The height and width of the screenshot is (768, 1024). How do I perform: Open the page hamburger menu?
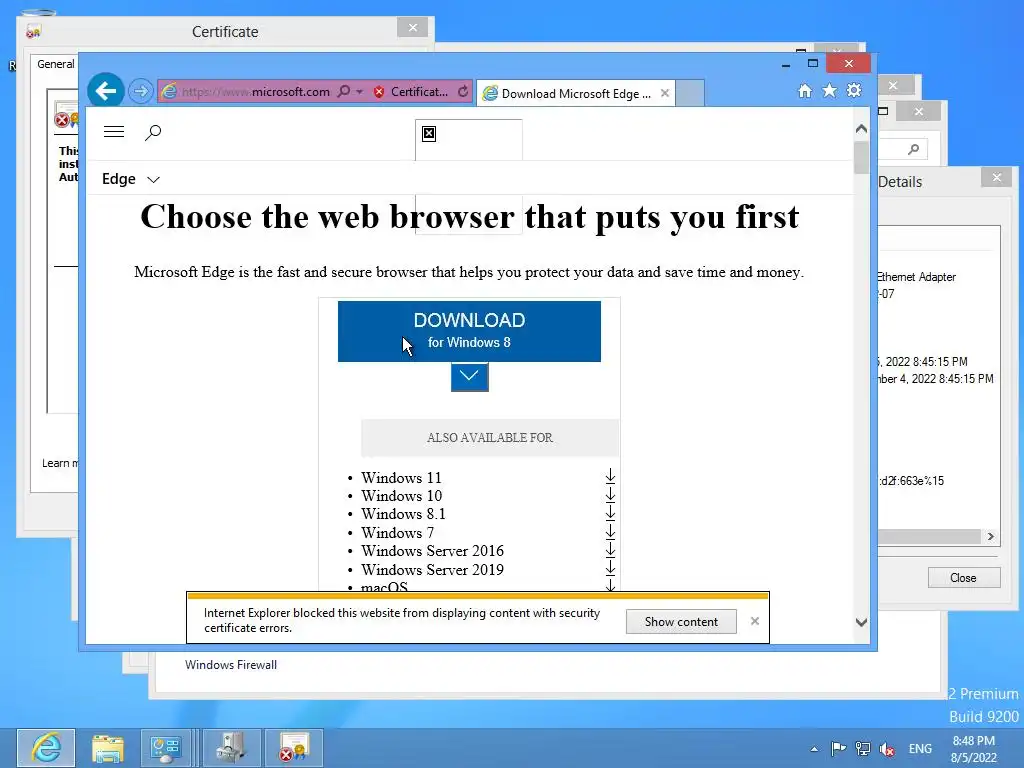114,132
